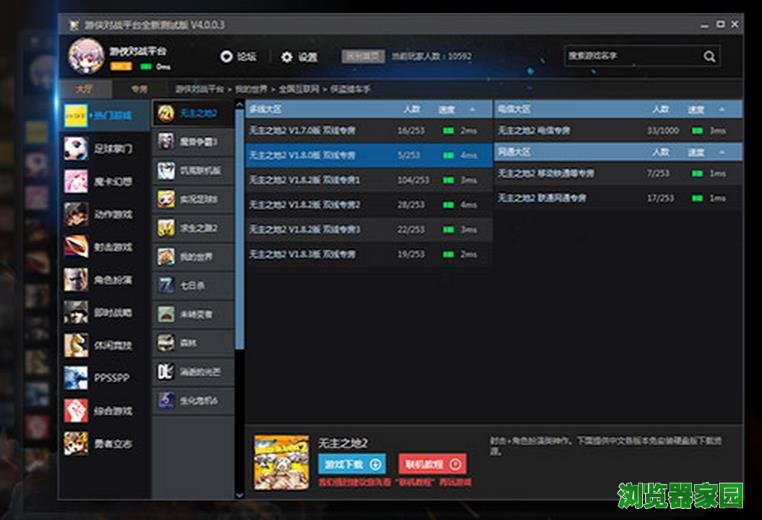
Task: Click the user avatar picture
Action: pos(86,55)
